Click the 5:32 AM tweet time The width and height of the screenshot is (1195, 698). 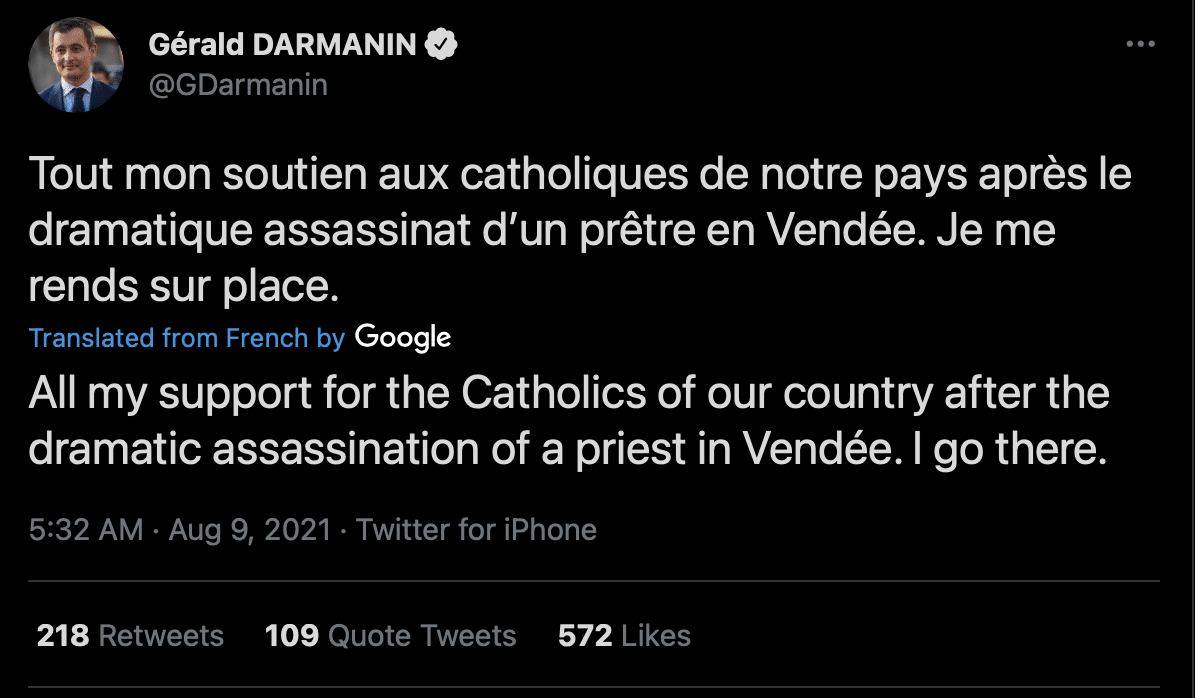86,529
